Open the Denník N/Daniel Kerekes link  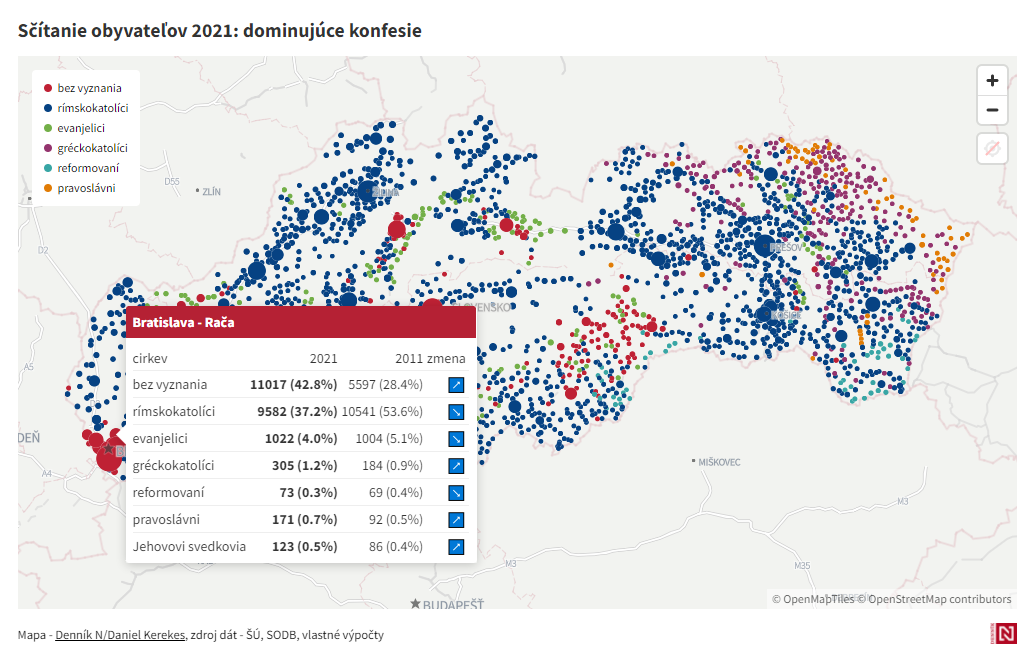(x=120, y=635)
